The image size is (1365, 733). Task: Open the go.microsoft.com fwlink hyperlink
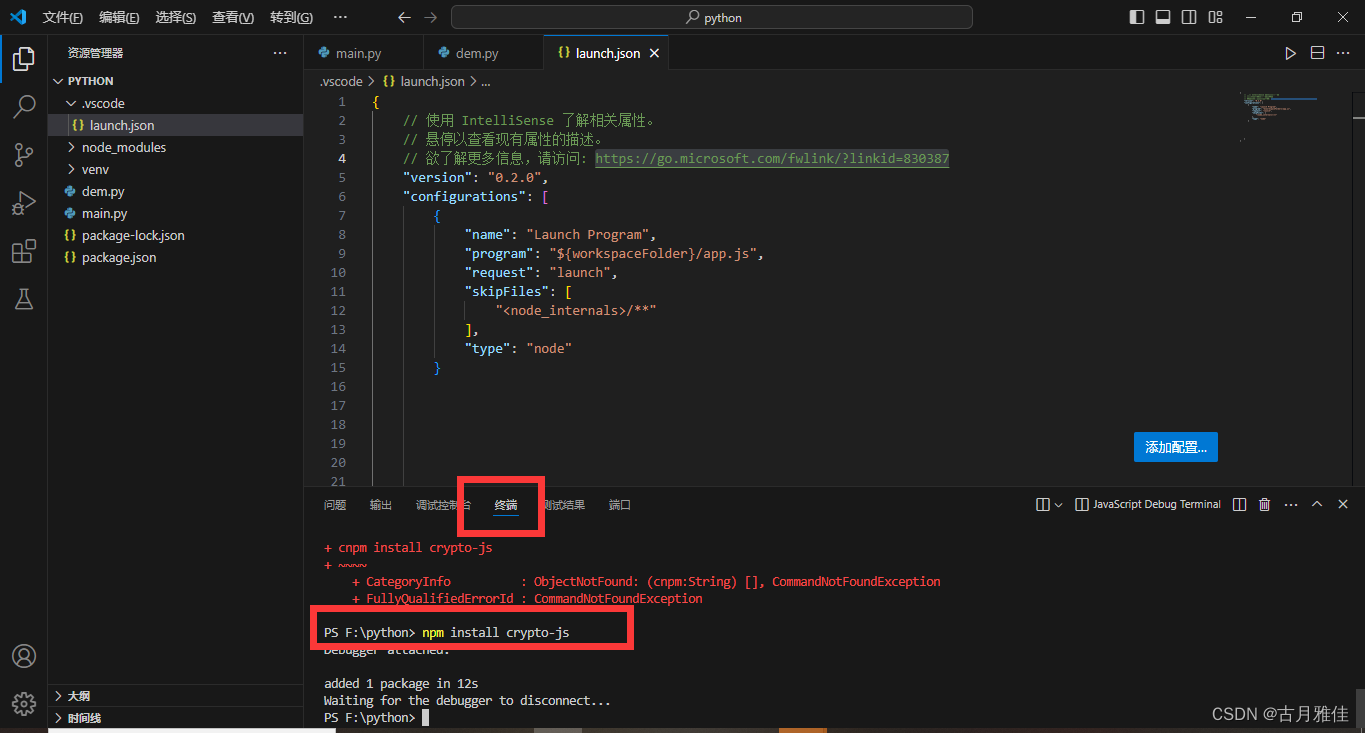click(771, 158)
